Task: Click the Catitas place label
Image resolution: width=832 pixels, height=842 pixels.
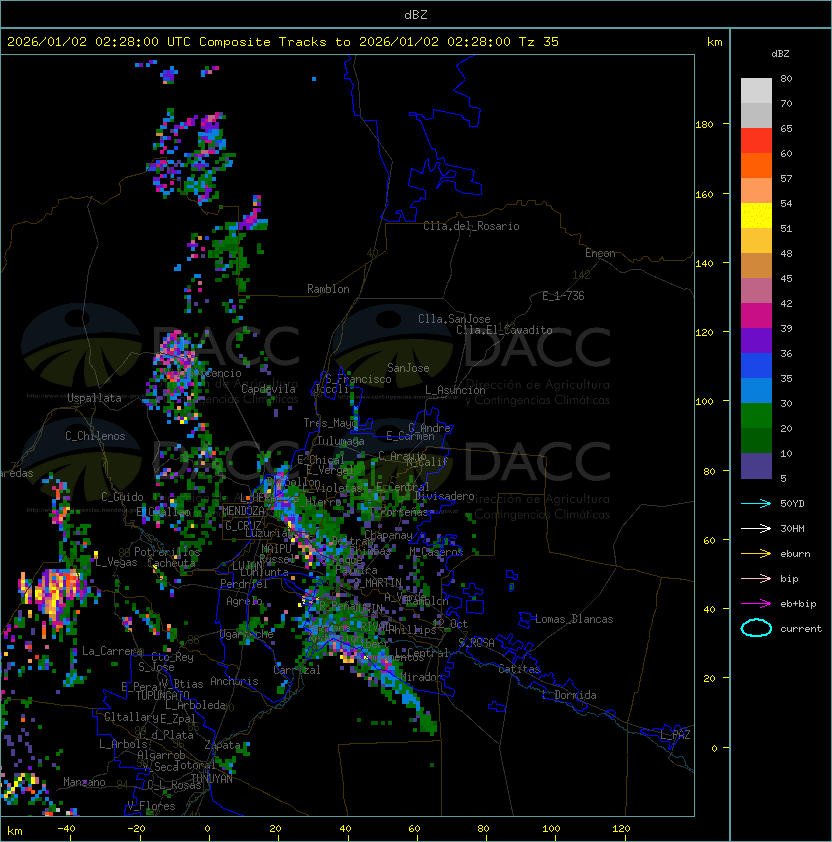Action: click(519, 669)
